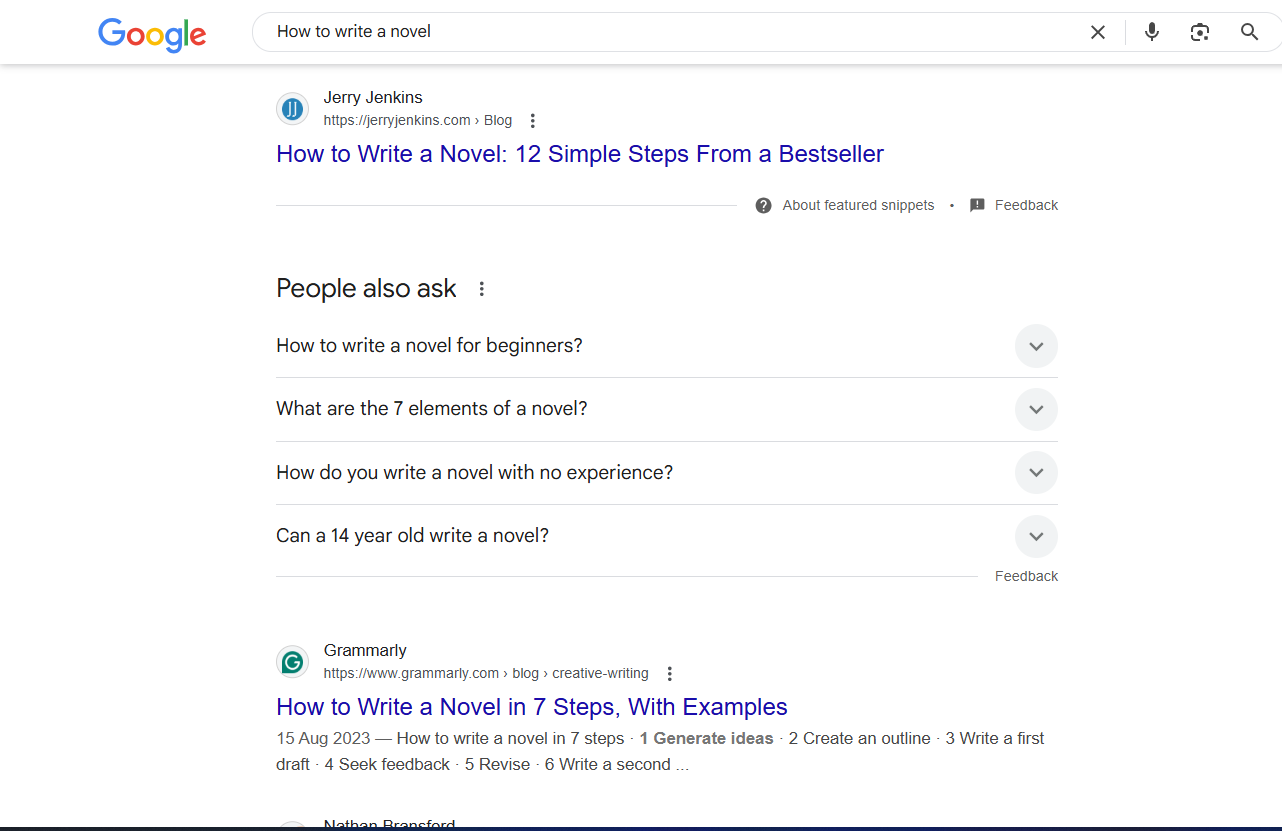Open the Grammarly result's three-dot menu

point(669,673)
